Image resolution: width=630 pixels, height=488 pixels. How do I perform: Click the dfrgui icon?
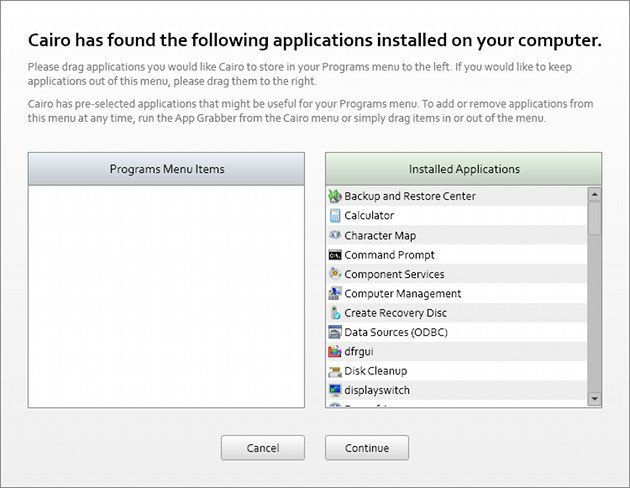(335, 352)
